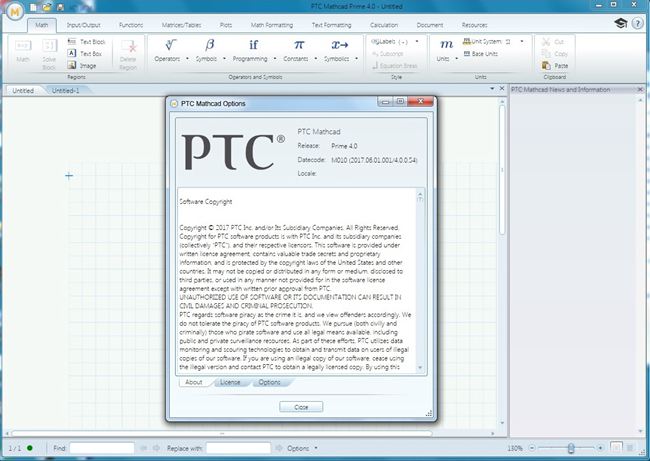Screen dimensions: 650x461
Task: Click the New worksheet quick access icon
Action: (33, 7)
